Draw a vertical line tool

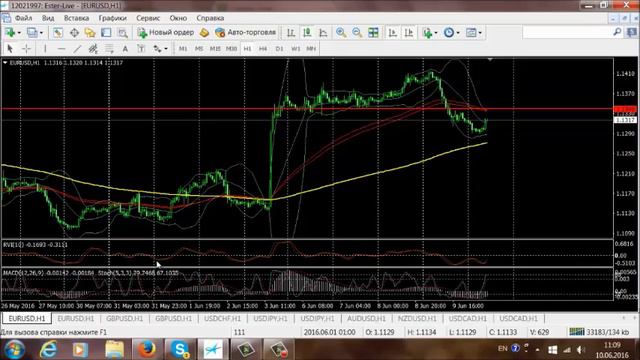[x=45, y=49]
